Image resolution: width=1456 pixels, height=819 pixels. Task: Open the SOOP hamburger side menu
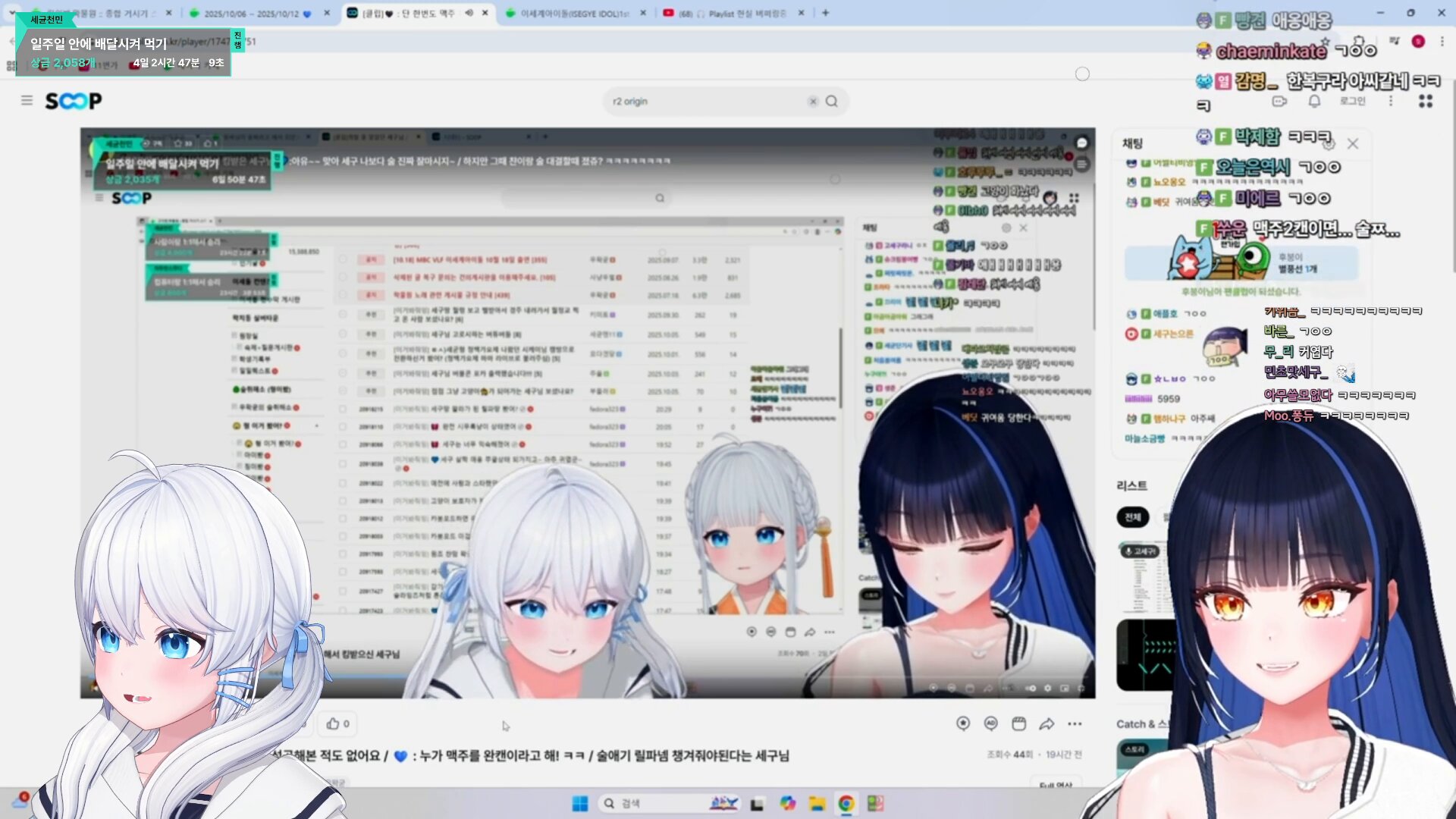[x=27, y=100]
